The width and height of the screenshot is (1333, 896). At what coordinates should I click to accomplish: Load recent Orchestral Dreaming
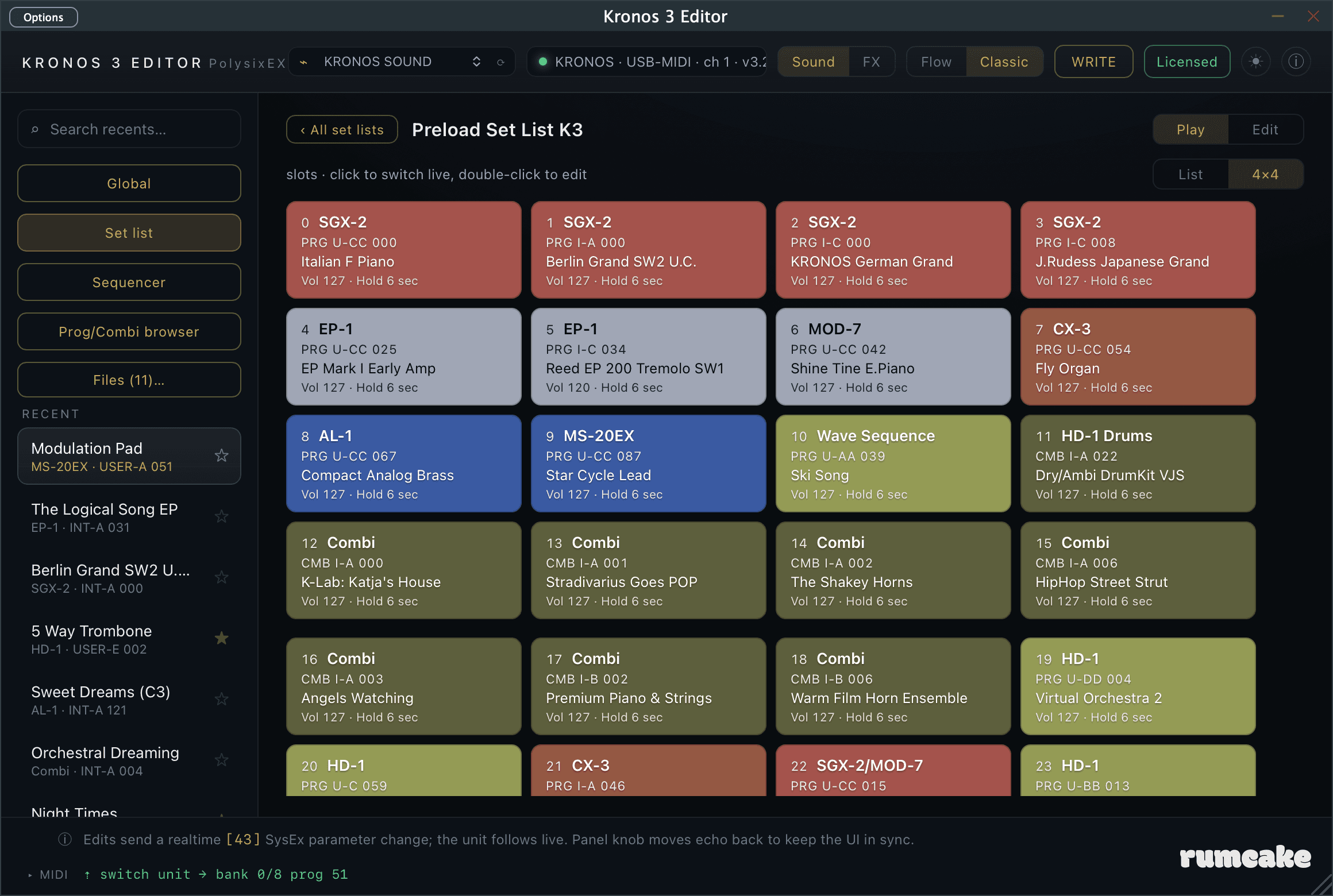(x=129, y=760)
